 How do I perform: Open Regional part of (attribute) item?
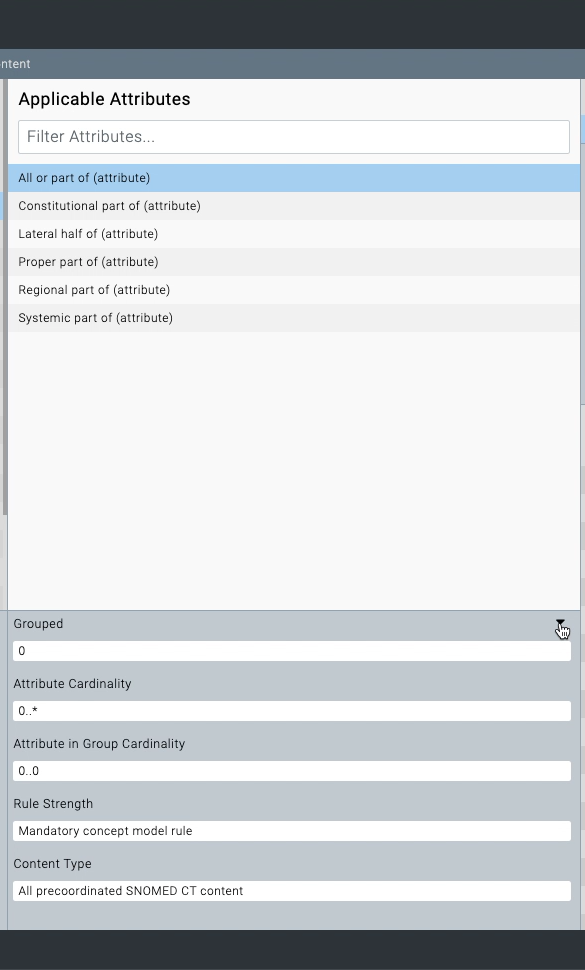coord(294,290)
